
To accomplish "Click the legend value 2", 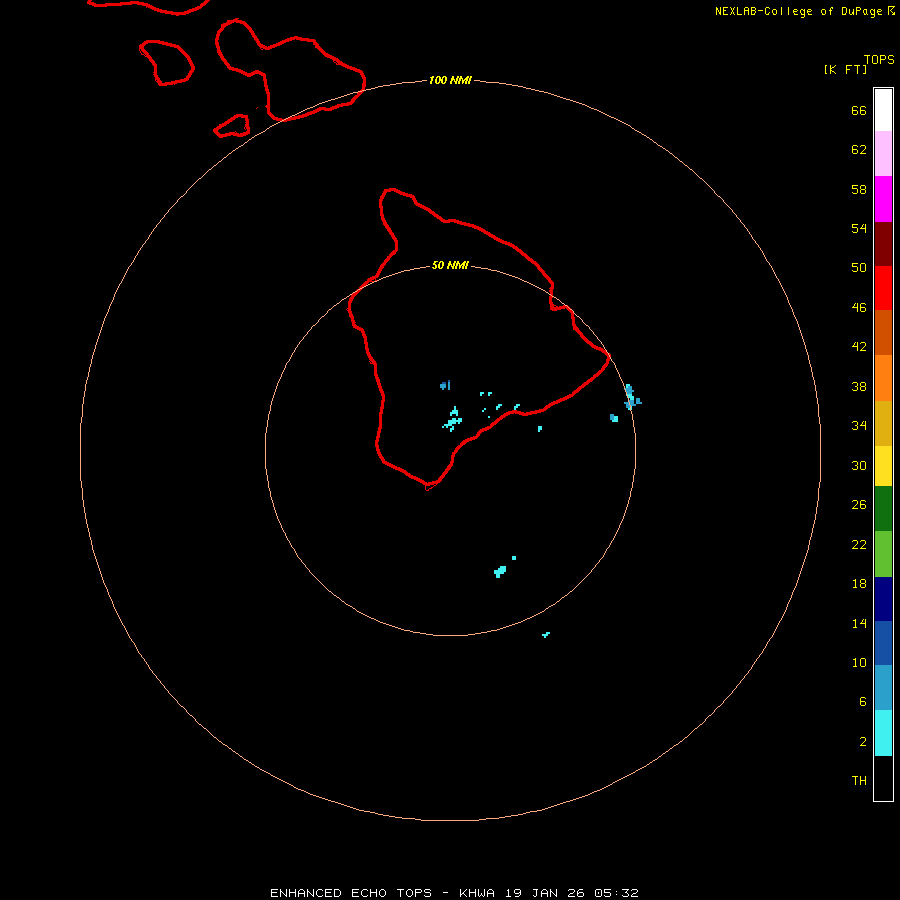I will [x=863, y=742].
